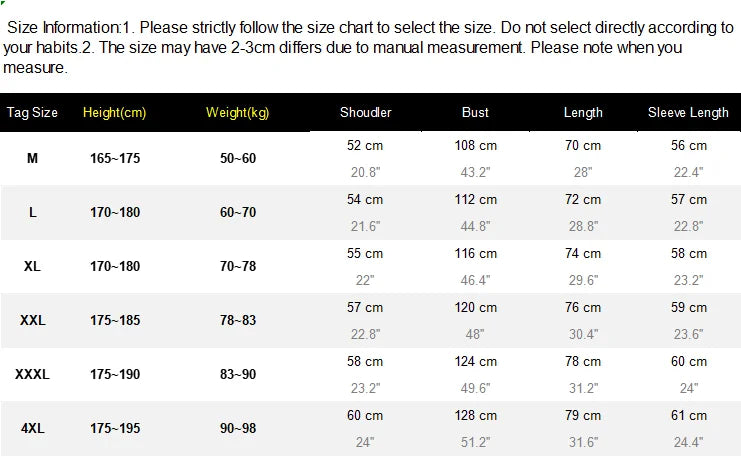This screenshot has height=457, width=741.
Task: Select the XXL tag size cell
Action: (32, 321)
